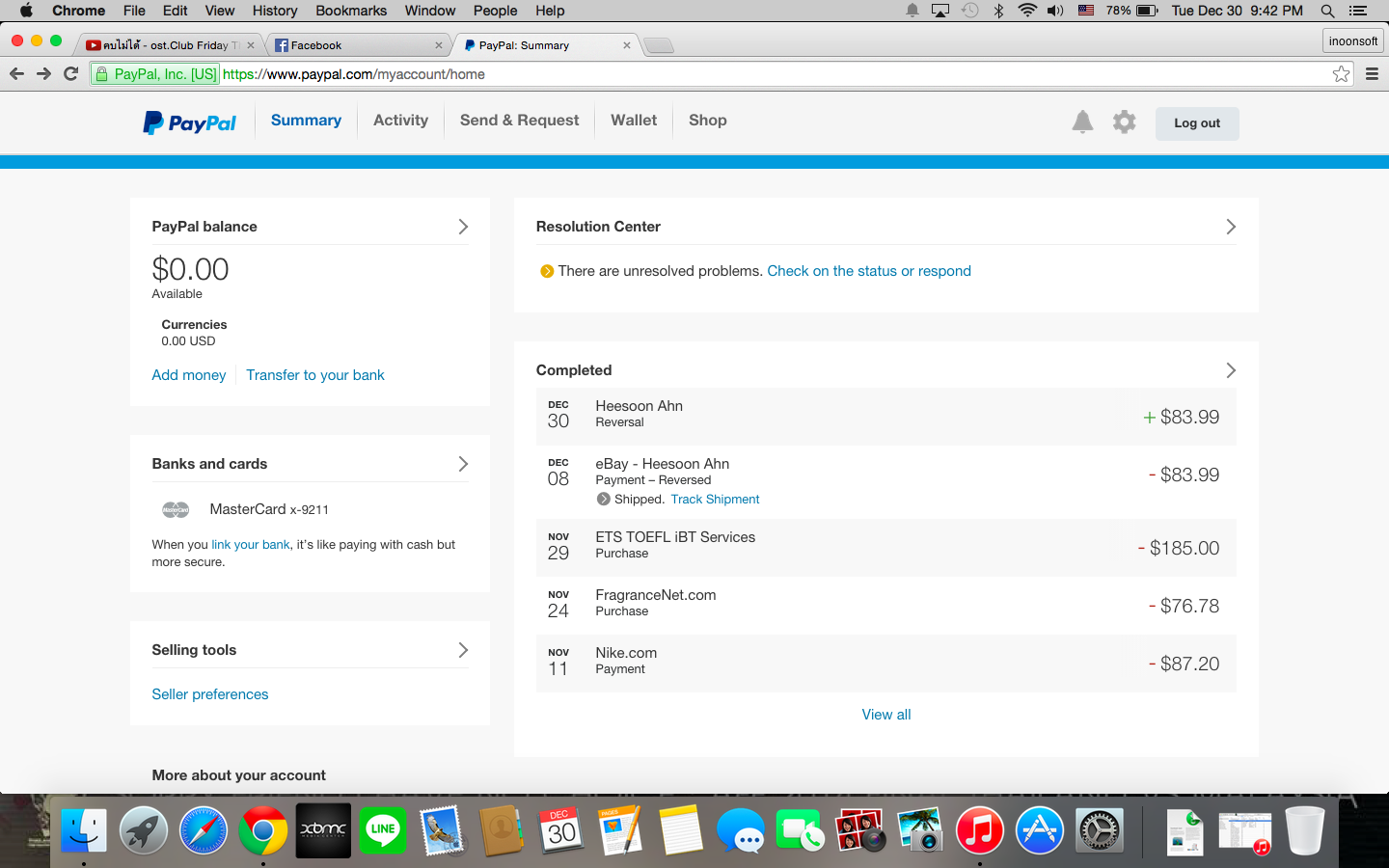
Task: Open Photo Booth from the dock
Action: coord(859,830)
